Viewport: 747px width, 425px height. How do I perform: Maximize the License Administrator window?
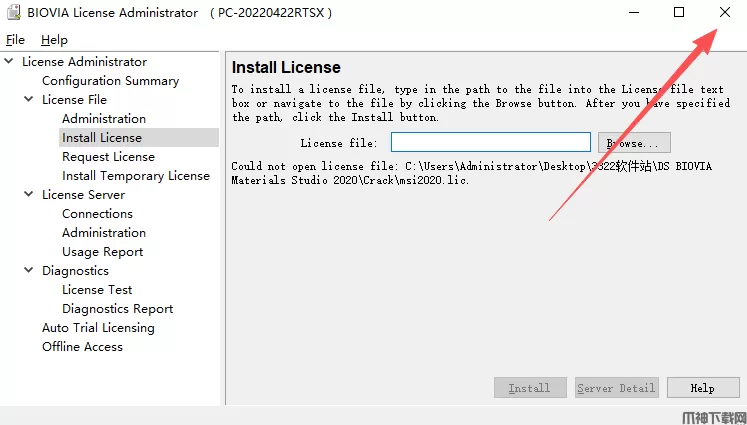[679, 12]
